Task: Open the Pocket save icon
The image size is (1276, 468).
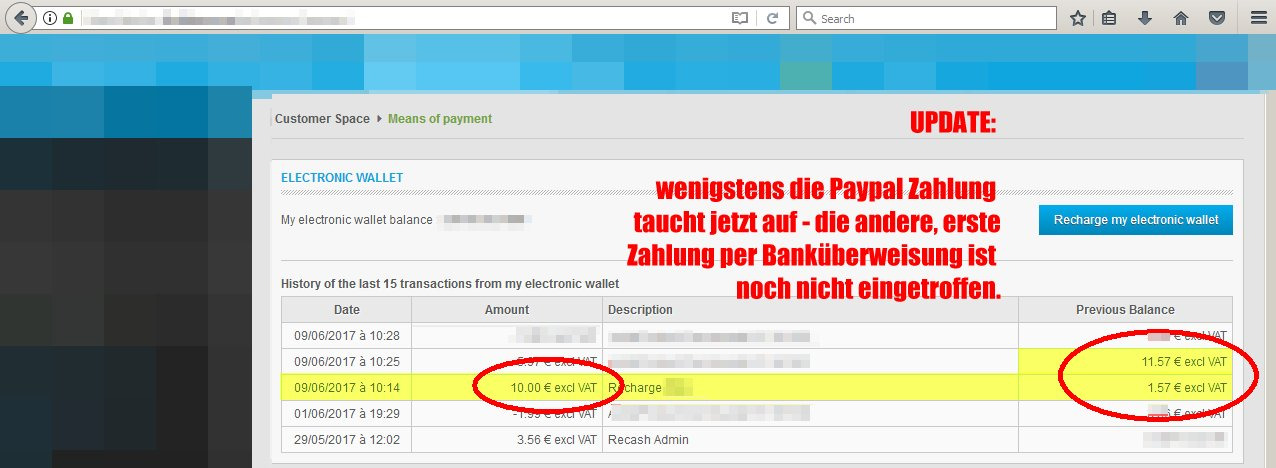Action: click(1217, 18)
